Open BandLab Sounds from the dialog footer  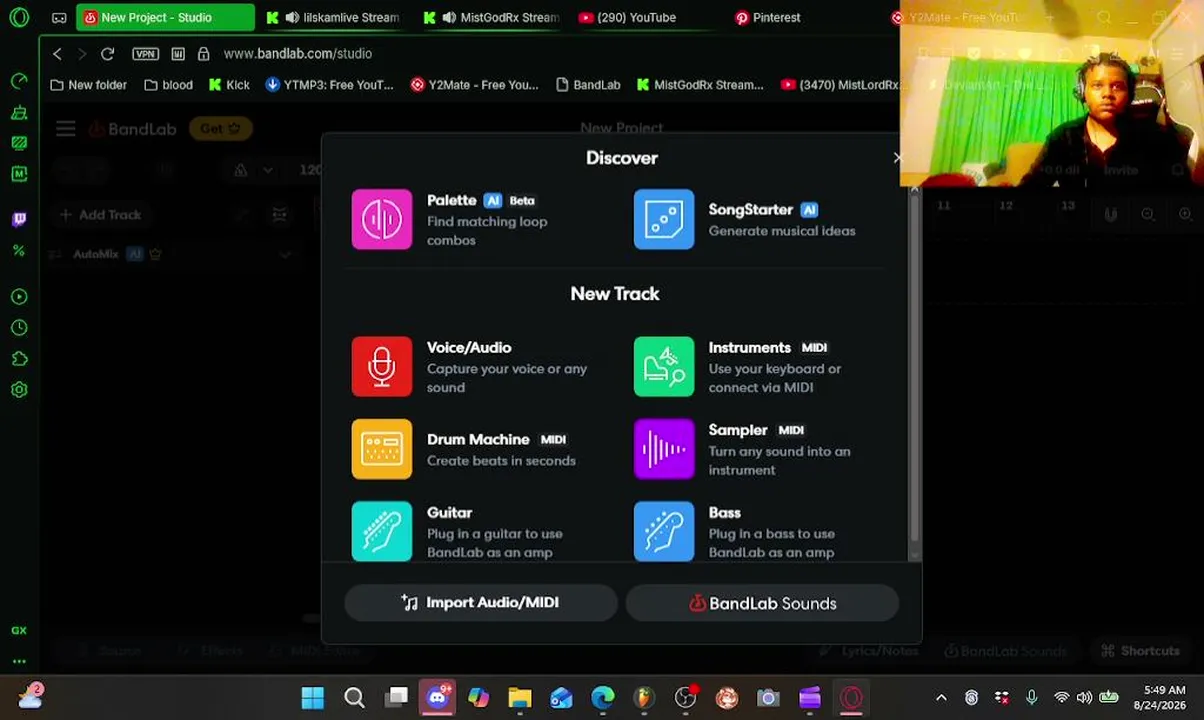click(x=762, y=603)
